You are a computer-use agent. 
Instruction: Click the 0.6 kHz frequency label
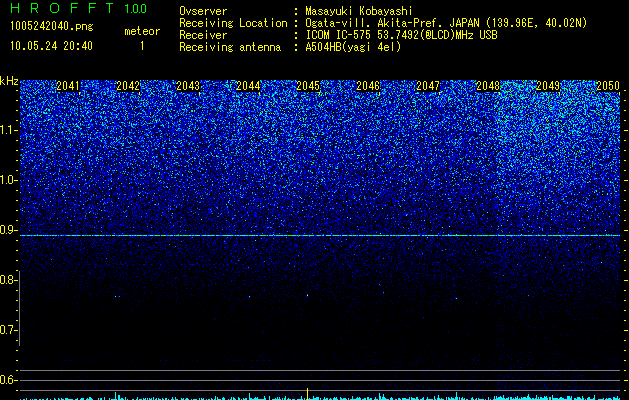tap(7, 380)
